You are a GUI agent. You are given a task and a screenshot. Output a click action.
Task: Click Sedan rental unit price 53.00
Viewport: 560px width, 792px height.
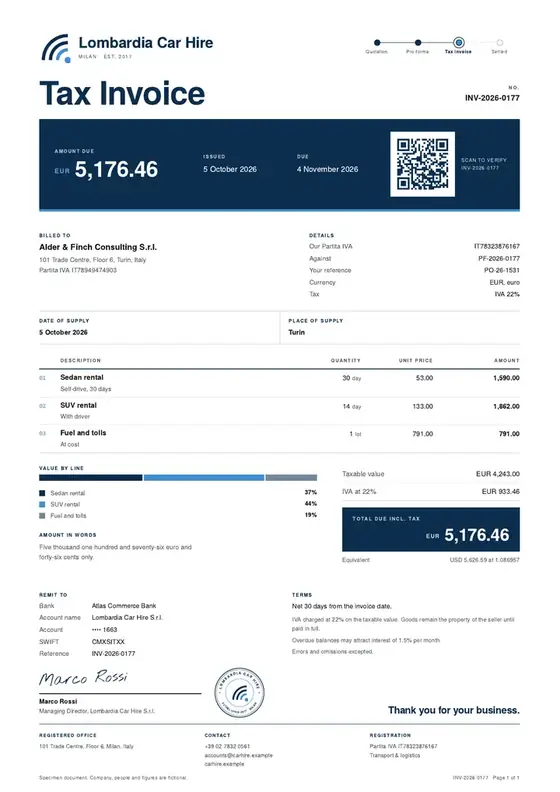click(x=424, y=378)
